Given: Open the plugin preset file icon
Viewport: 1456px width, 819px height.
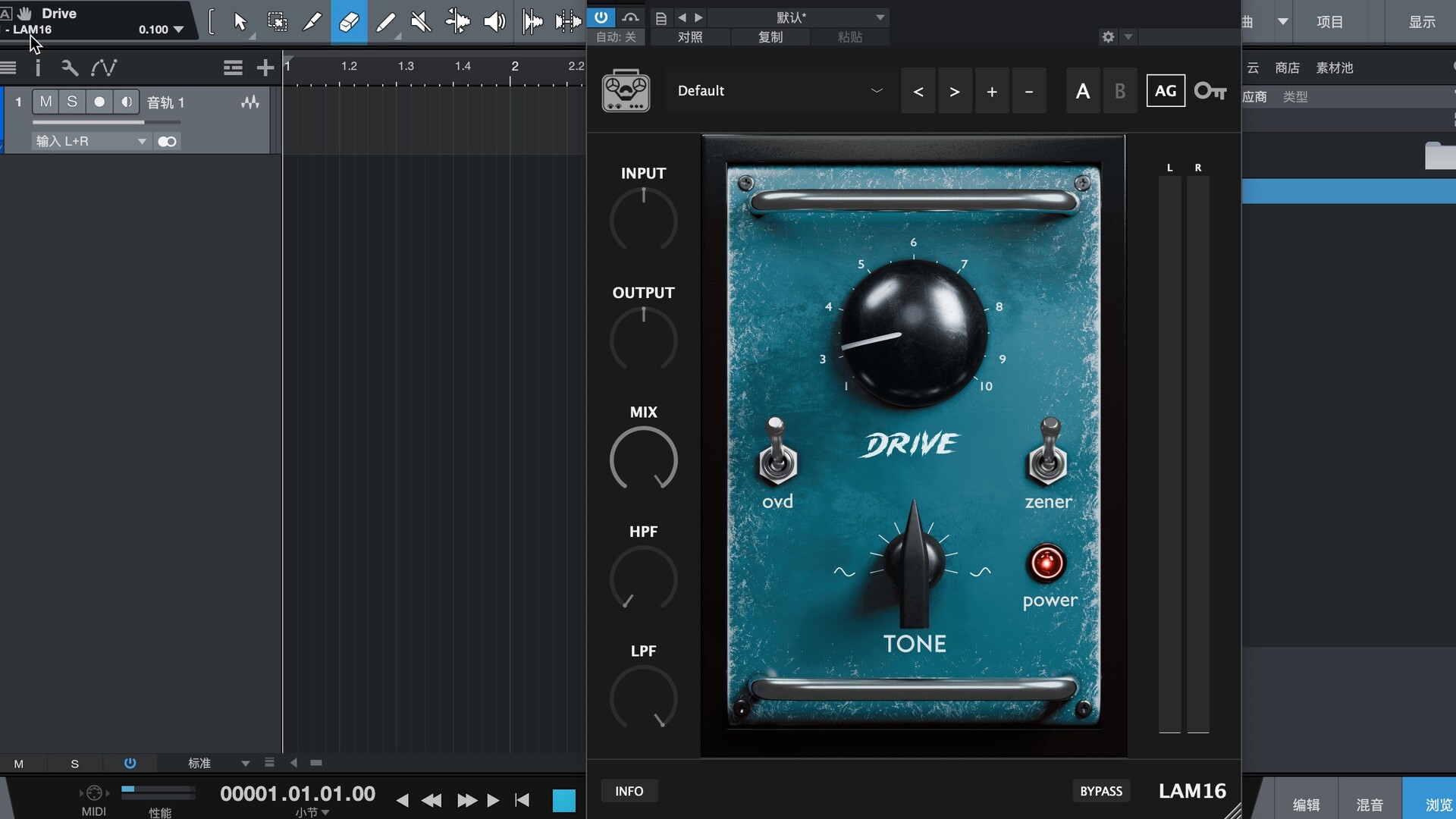Looking at the screenshot, I should click(661, 17).
